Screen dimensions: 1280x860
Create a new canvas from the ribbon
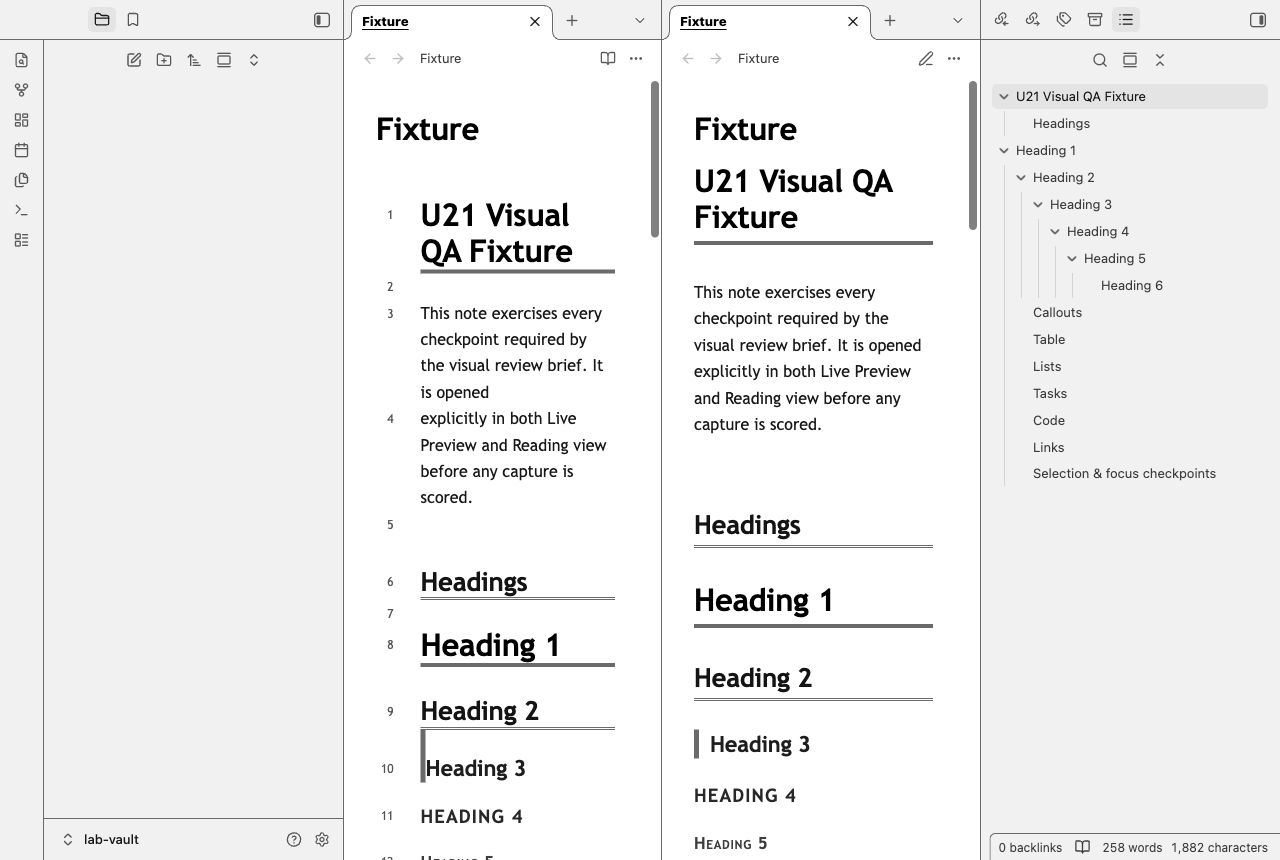tap(21, 120)
